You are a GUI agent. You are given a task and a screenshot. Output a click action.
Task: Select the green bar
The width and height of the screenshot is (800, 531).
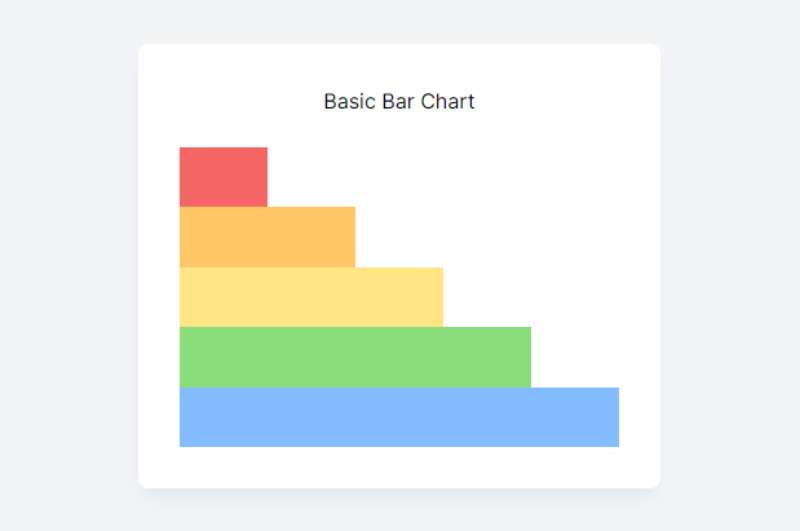(355, 357)
